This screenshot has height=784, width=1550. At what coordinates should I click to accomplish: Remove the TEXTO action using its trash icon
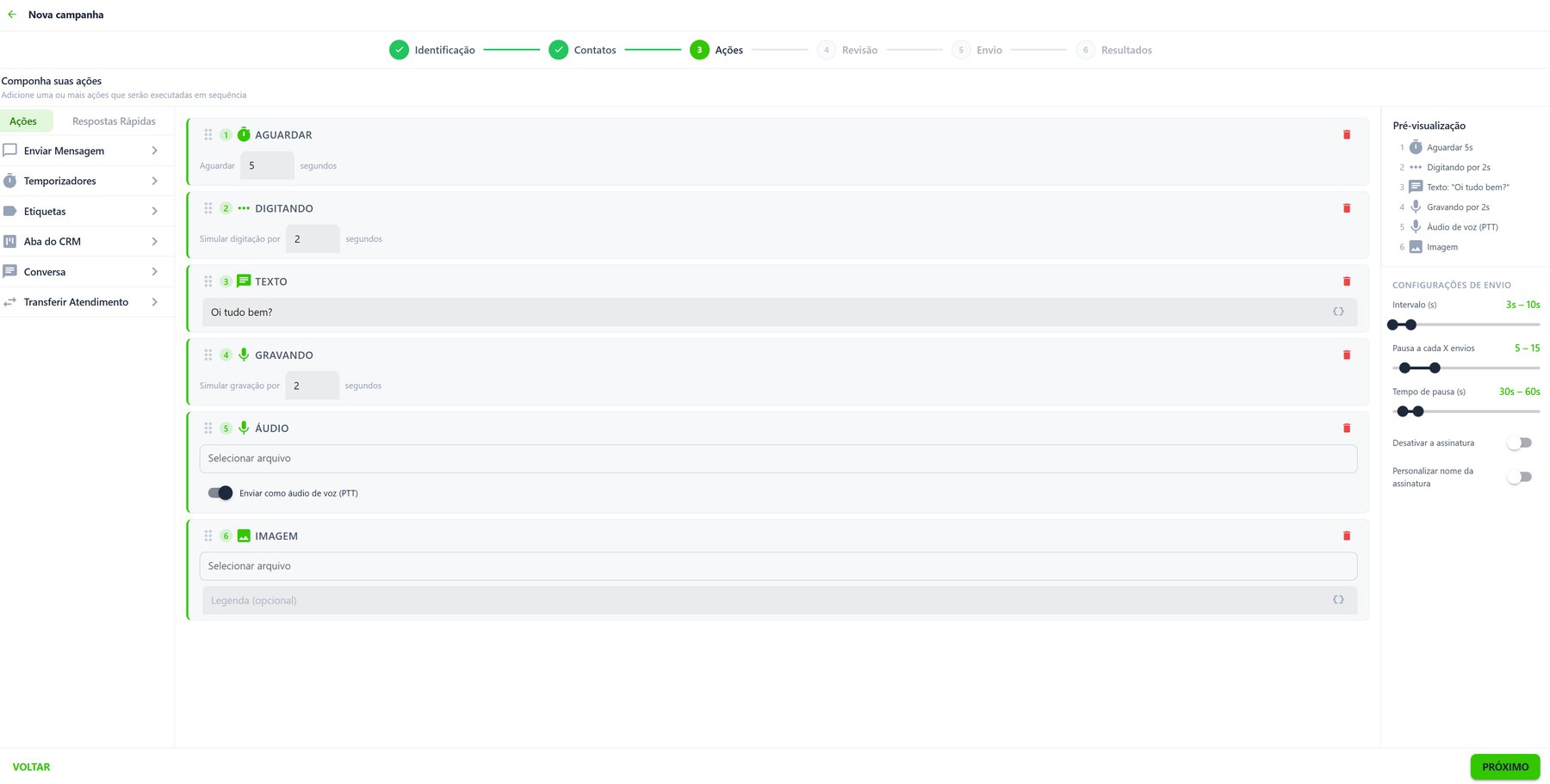coord(1347,281)
